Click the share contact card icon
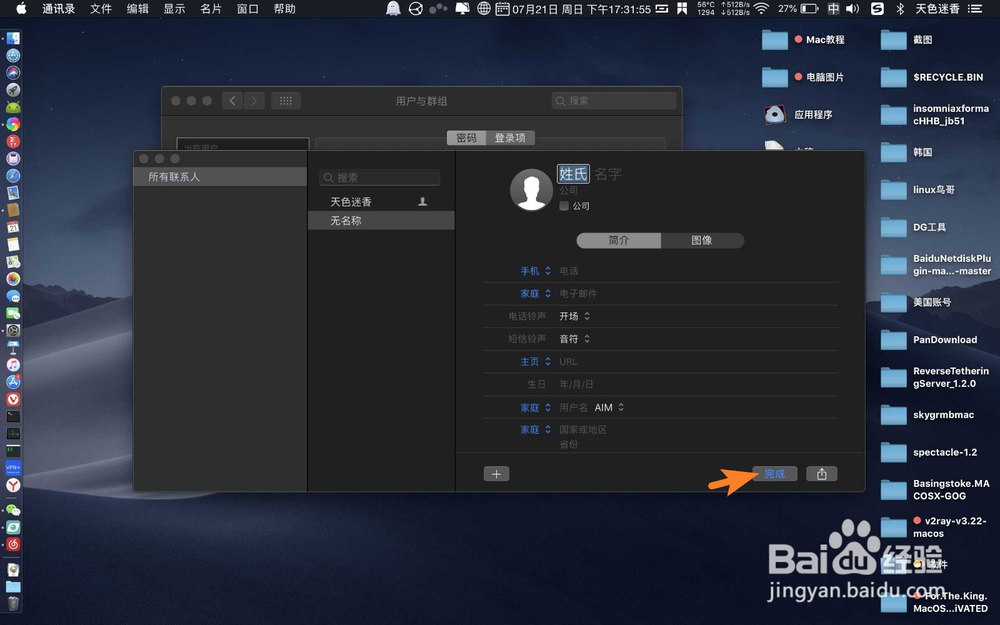Viewport: 1000px width, 625px height. pos(821,474)
